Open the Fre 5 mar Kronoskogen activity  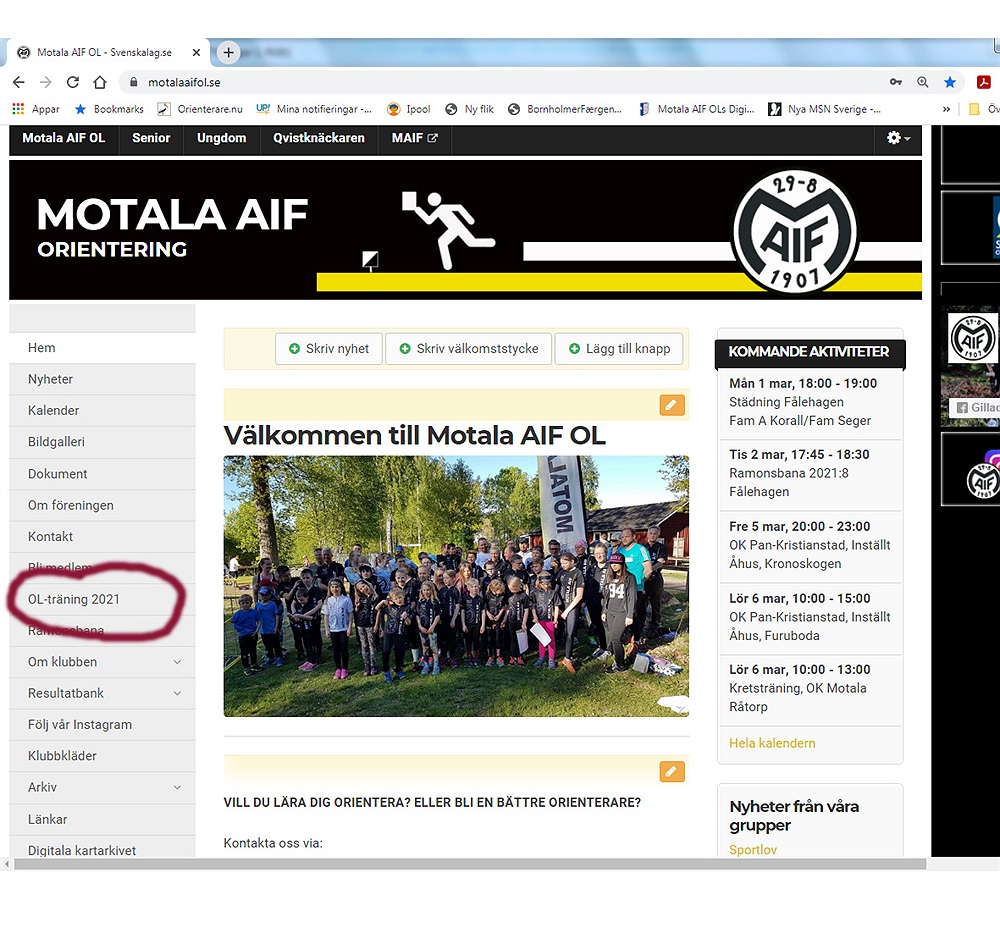coord(810,545)
